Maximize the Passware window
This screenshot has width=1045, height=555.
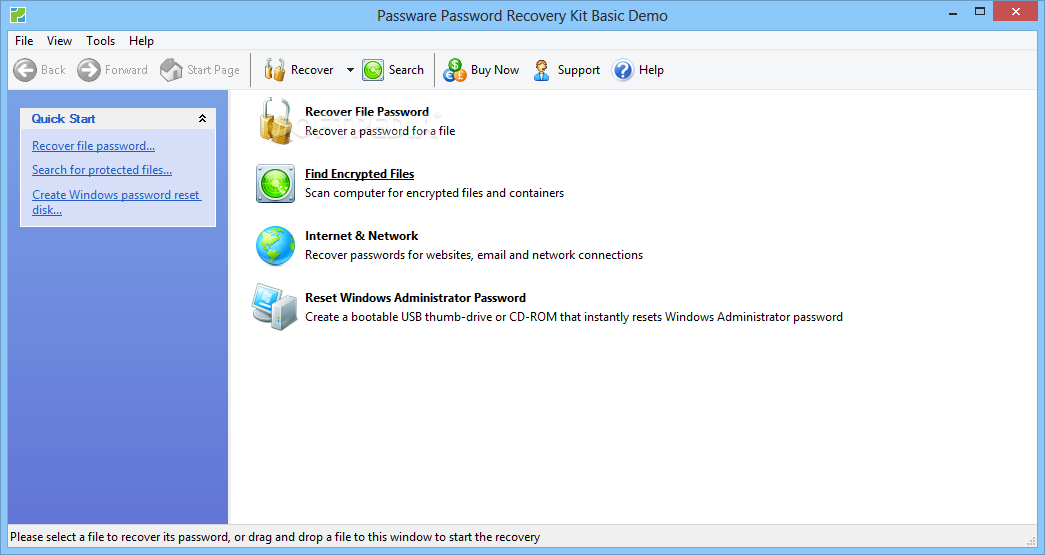(x=980, y=12)
